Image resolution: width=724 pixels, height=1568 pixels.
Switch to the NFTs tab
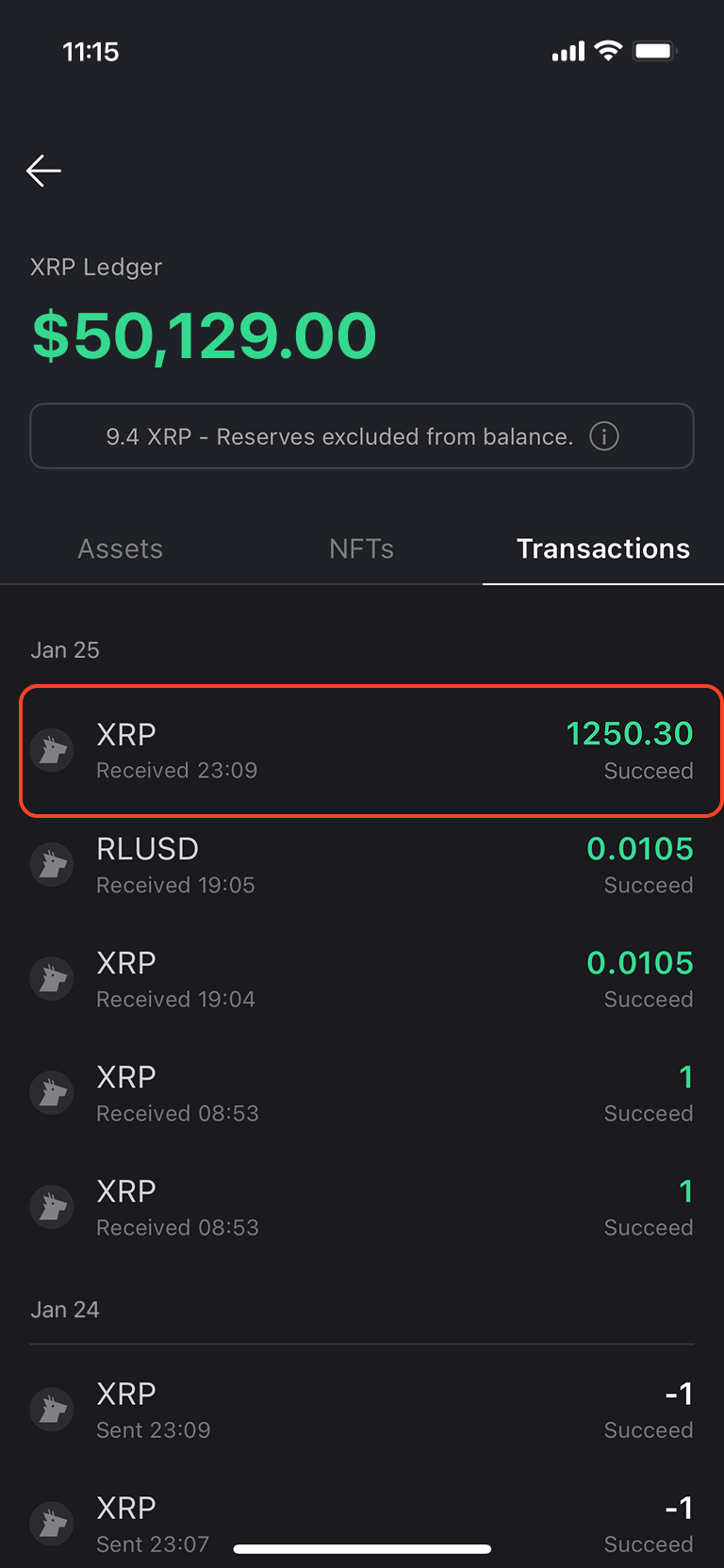click(x=361, y=548)
